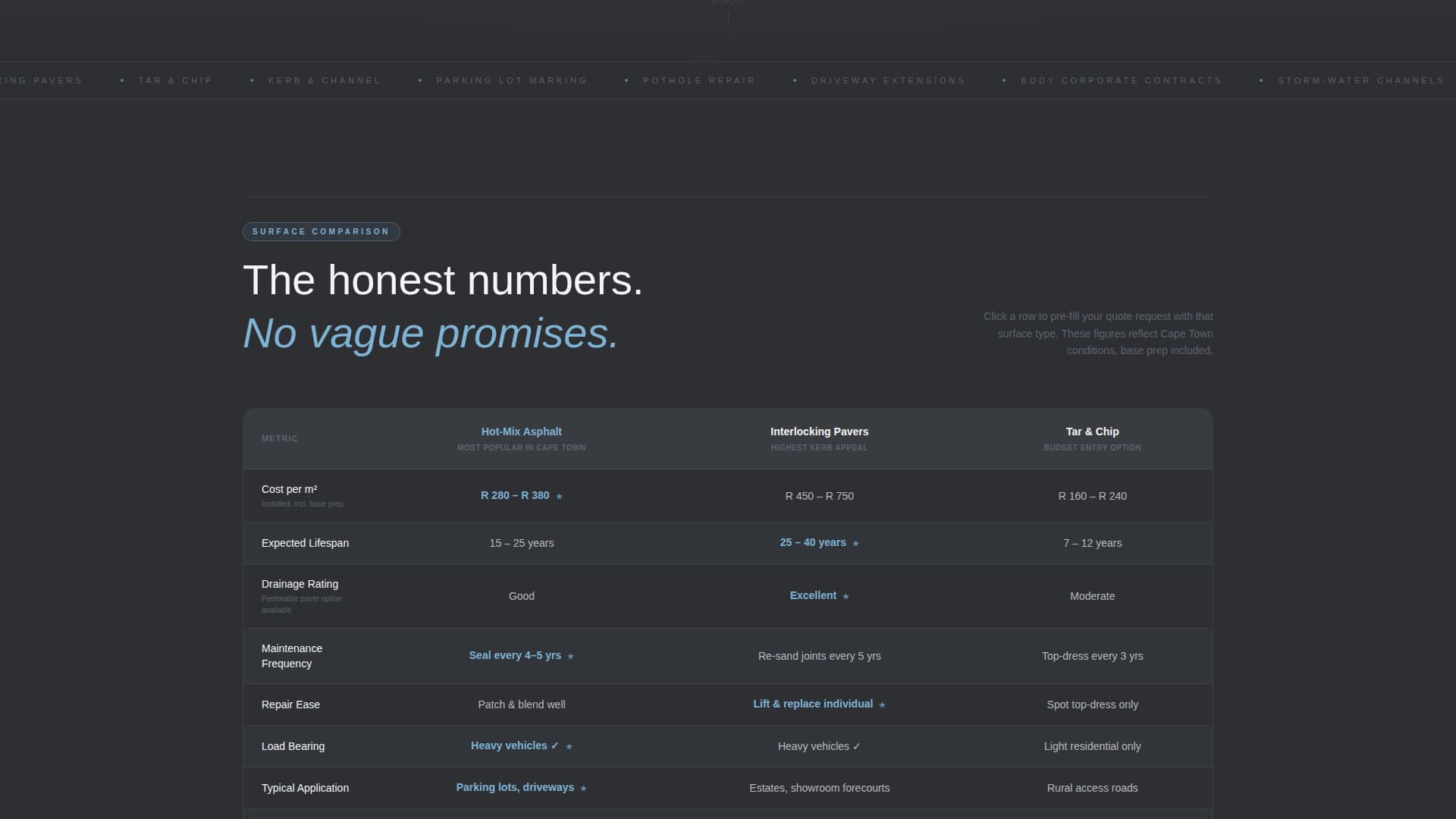Image resolution: width=1456 pixels, height=819 pixels.
Task: Select the "Hot-Mix Asphalt" column header
Action: click(x=521, y=431)
